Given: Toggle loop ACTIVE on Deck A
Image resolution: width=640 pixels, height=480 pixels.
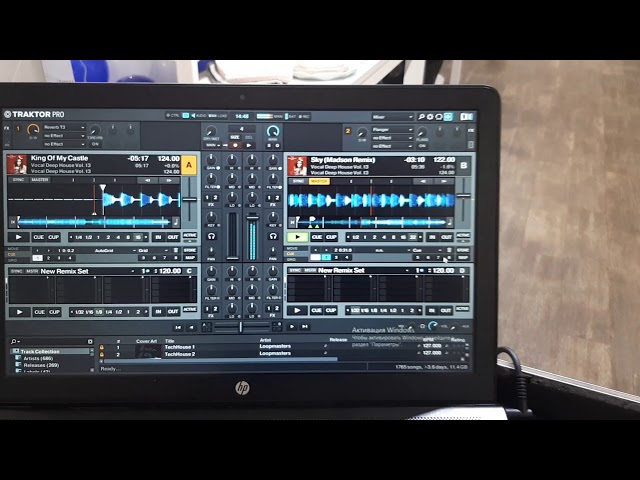Looking at the screenshot, I should click(x=190, y=235).
